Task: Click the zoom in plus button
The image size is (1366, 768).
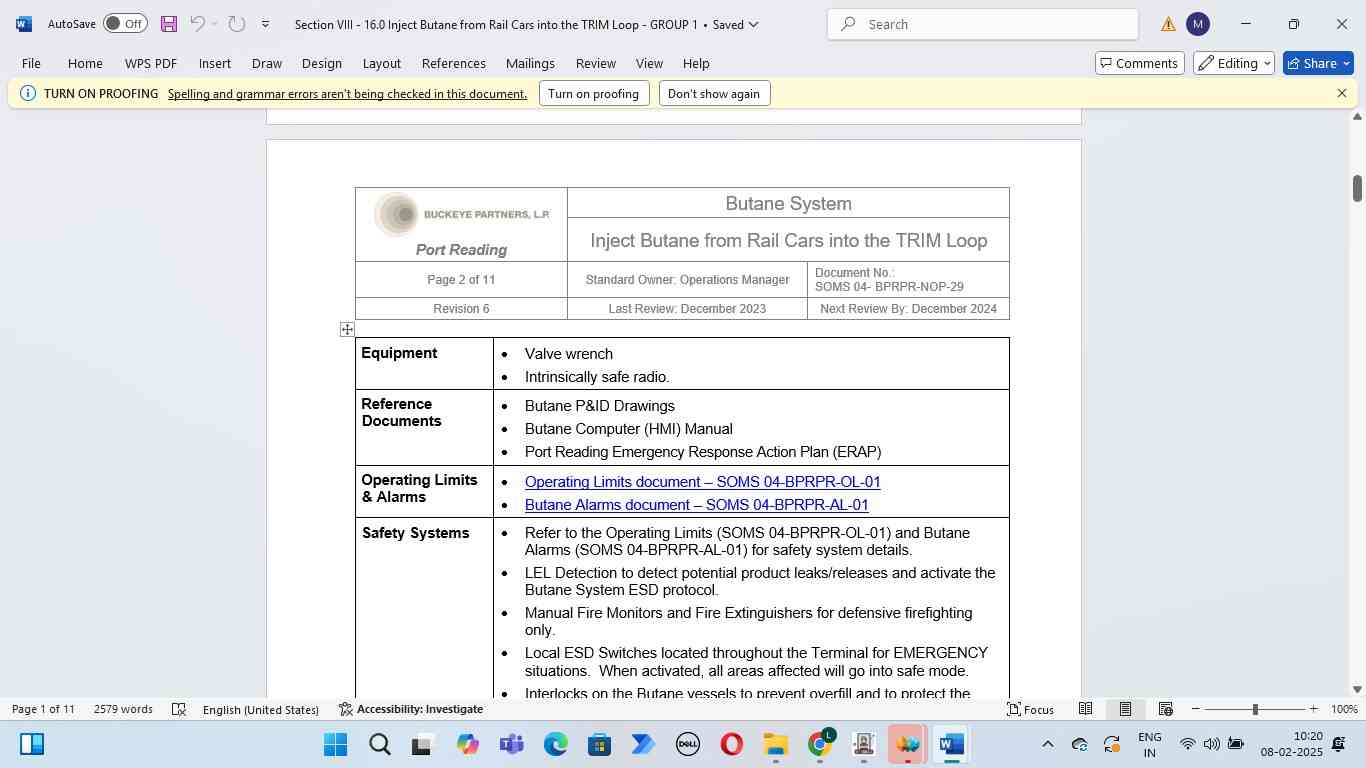Action: [1313, 709]
